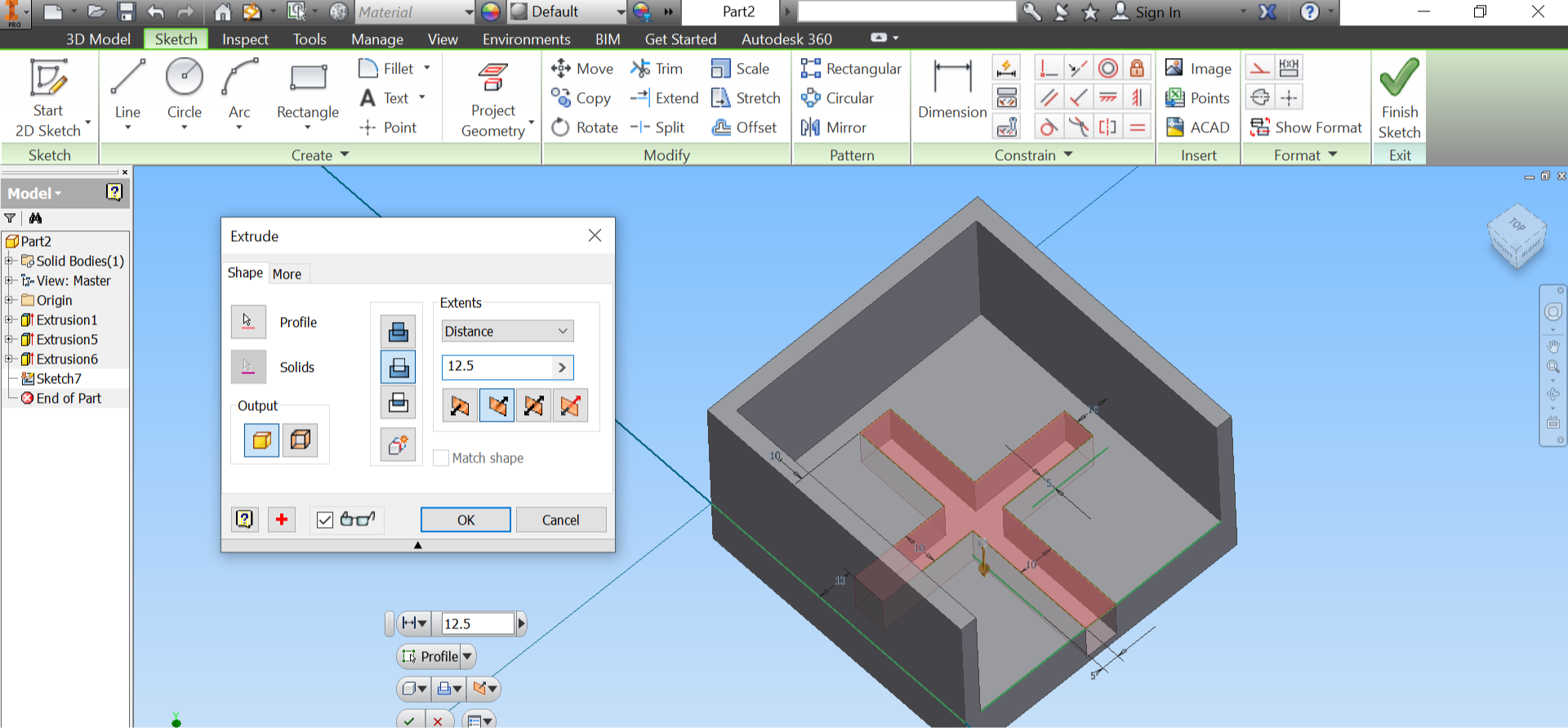Set extrude Direction 1

click(460, 405)
